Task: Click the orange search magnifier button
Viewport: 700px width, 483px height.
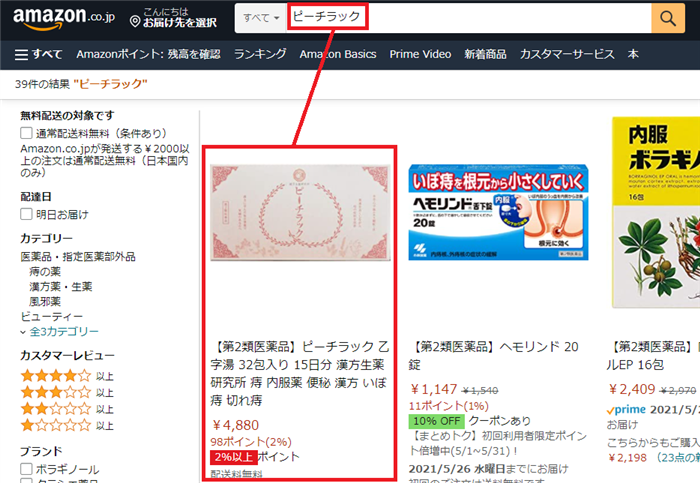Action: coord(668,18)
